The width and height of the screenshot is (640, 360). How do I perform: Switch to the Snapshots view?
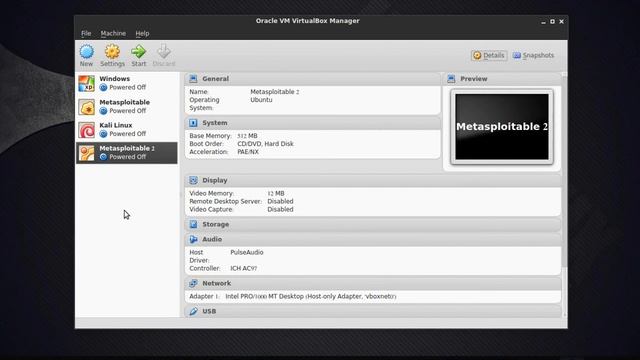[533, 56]
